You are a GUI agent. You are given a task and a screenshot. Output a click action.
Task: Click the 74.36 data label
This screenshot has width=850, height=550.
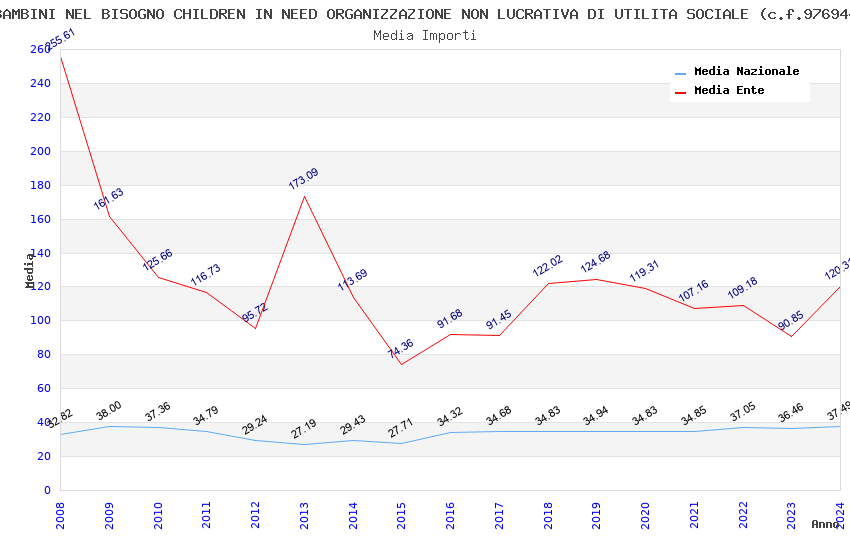[x=401, y=348]
